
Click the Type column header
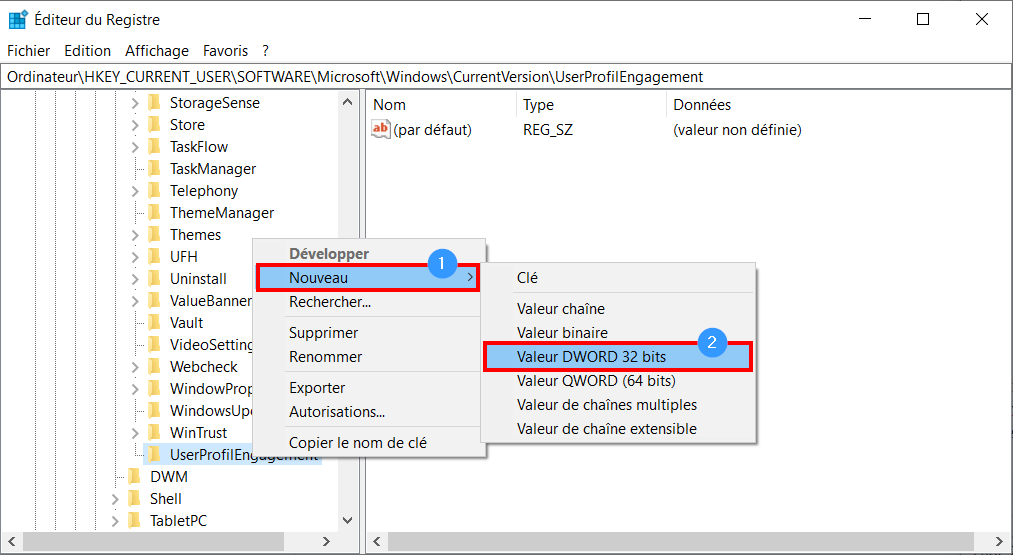click(x=592, y=105)
